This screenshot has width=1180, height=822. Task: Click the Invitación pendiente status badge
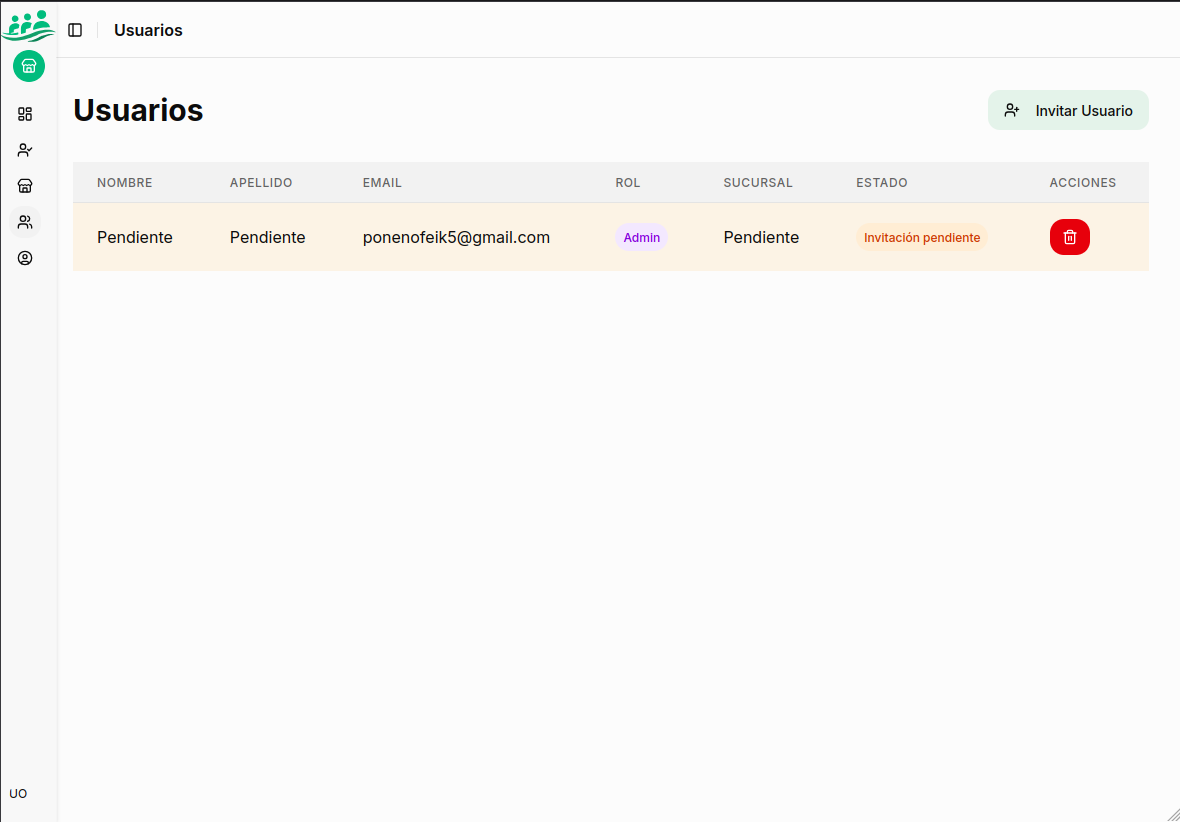pyautogui.click(x=921, y=237)
